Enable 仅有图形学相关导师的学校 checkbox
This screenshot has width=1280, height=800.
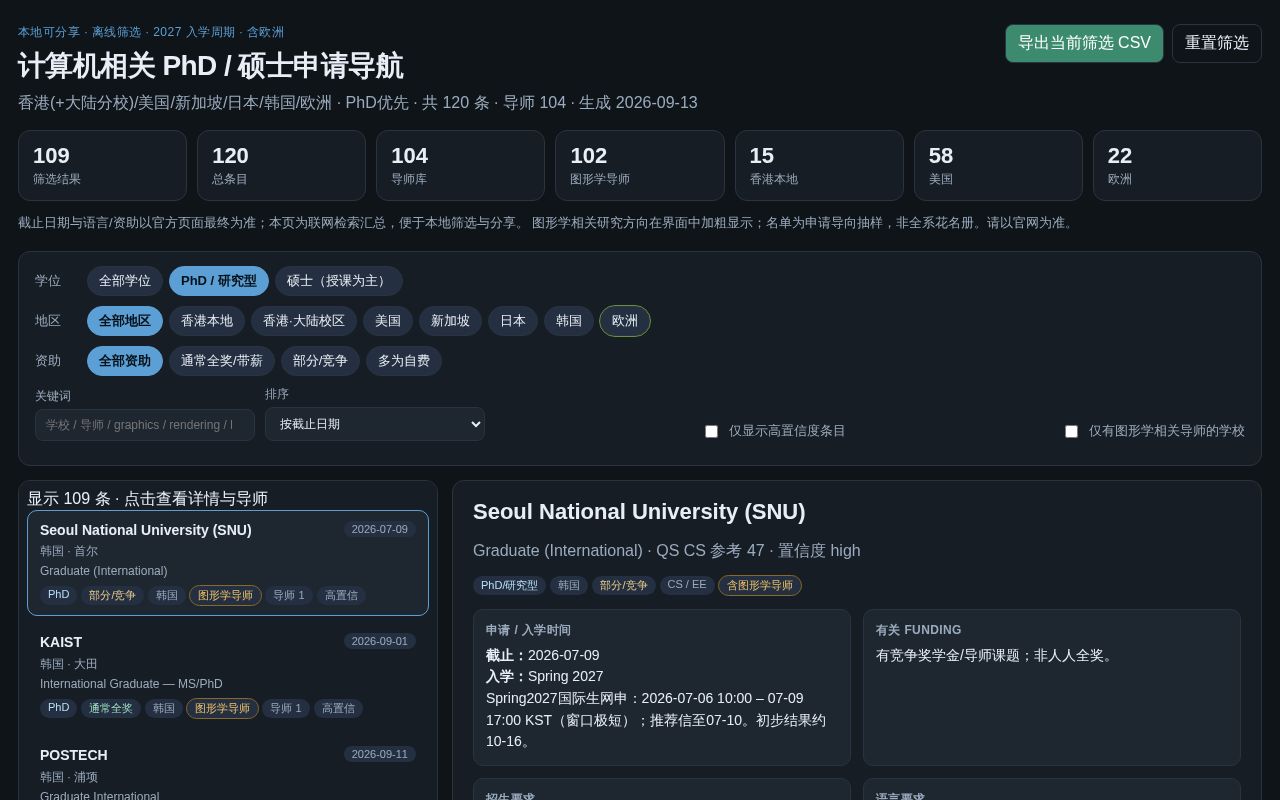1071,431
